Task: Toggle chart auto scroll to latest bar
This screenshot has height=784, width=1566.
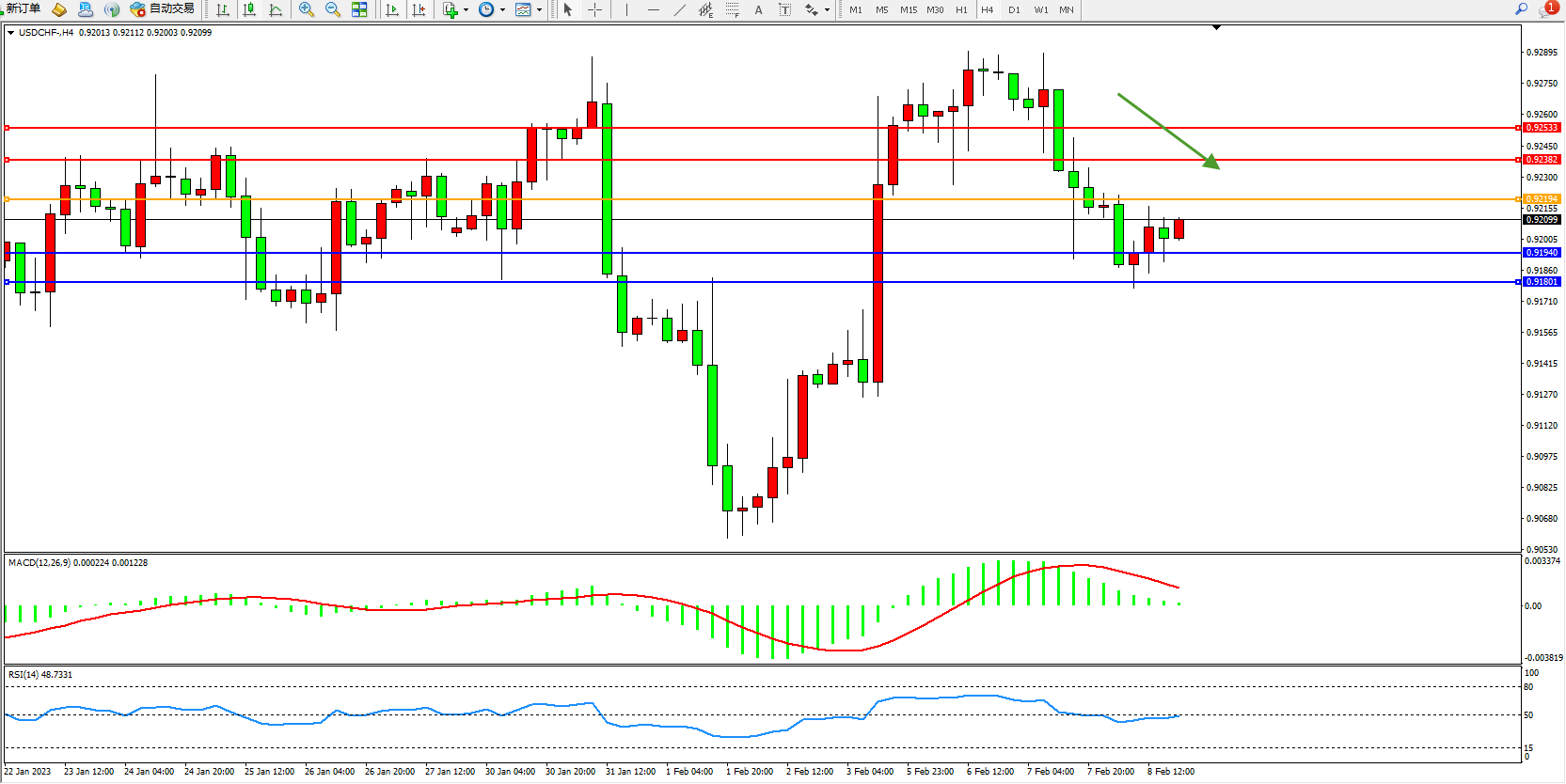Action: point(392,9)
